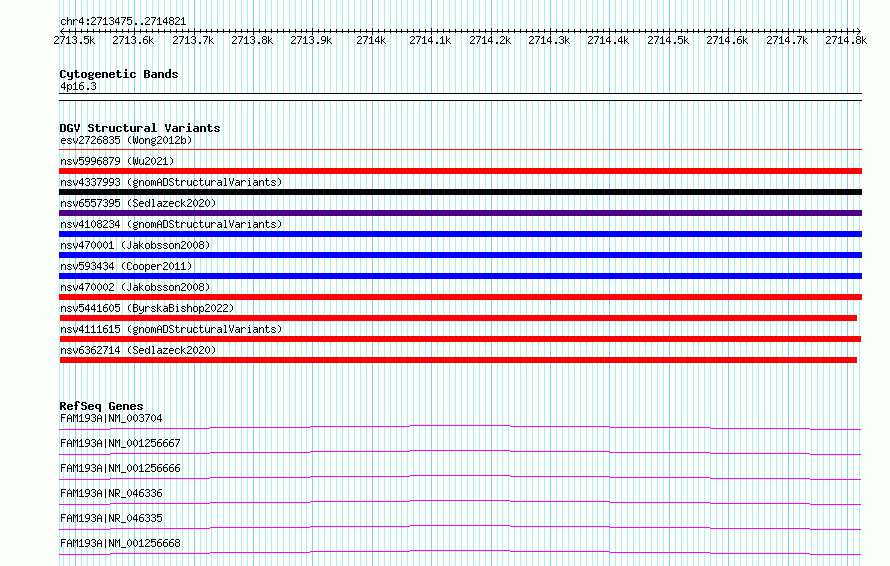Open transcript FAM193A|NM_001256667 label
The image size is (890, 566).
click(x=120, y=443)
